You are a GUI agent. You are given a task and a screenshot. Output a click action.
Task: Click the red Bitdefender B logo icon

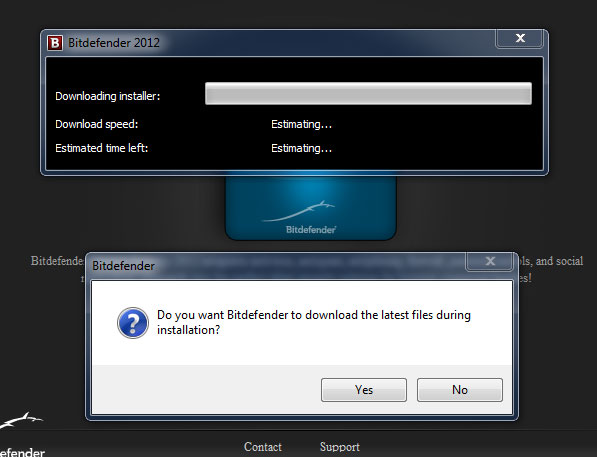[55, 43]
